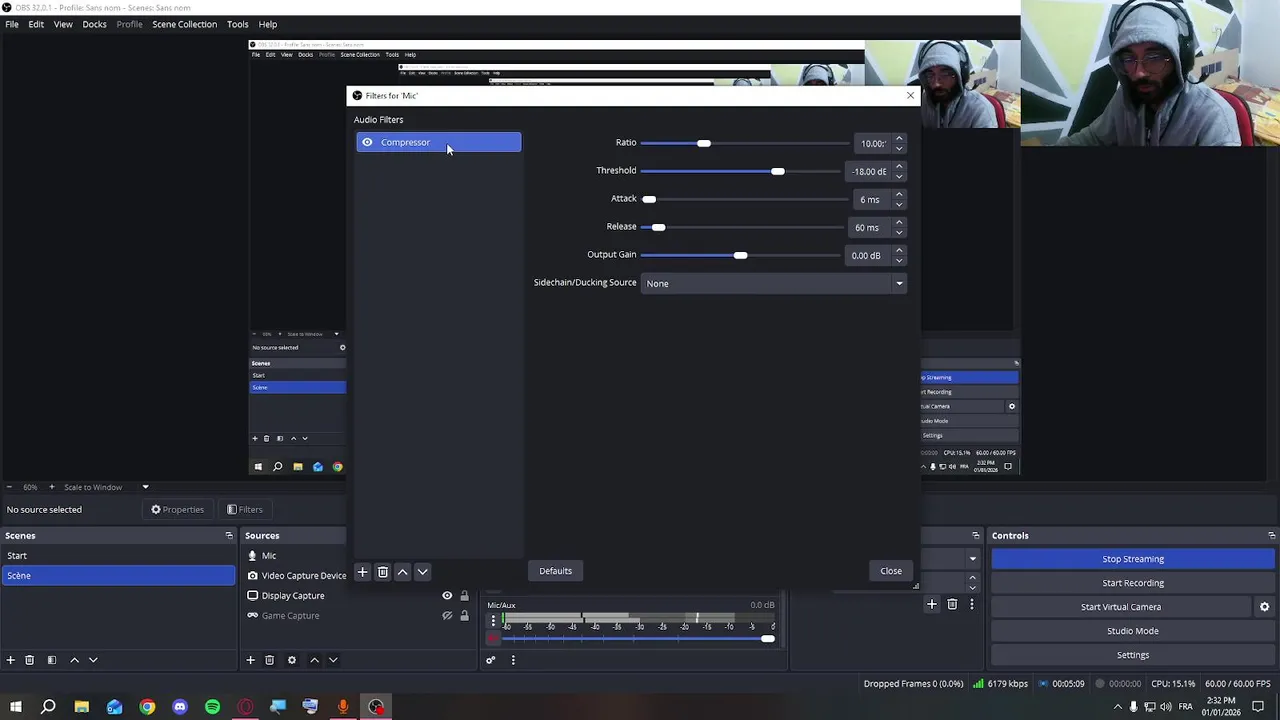Move scene down in the Scenes toolbar
Image resolution: width=1280 pixels, height=720 pixels.
tap(93, 660)
